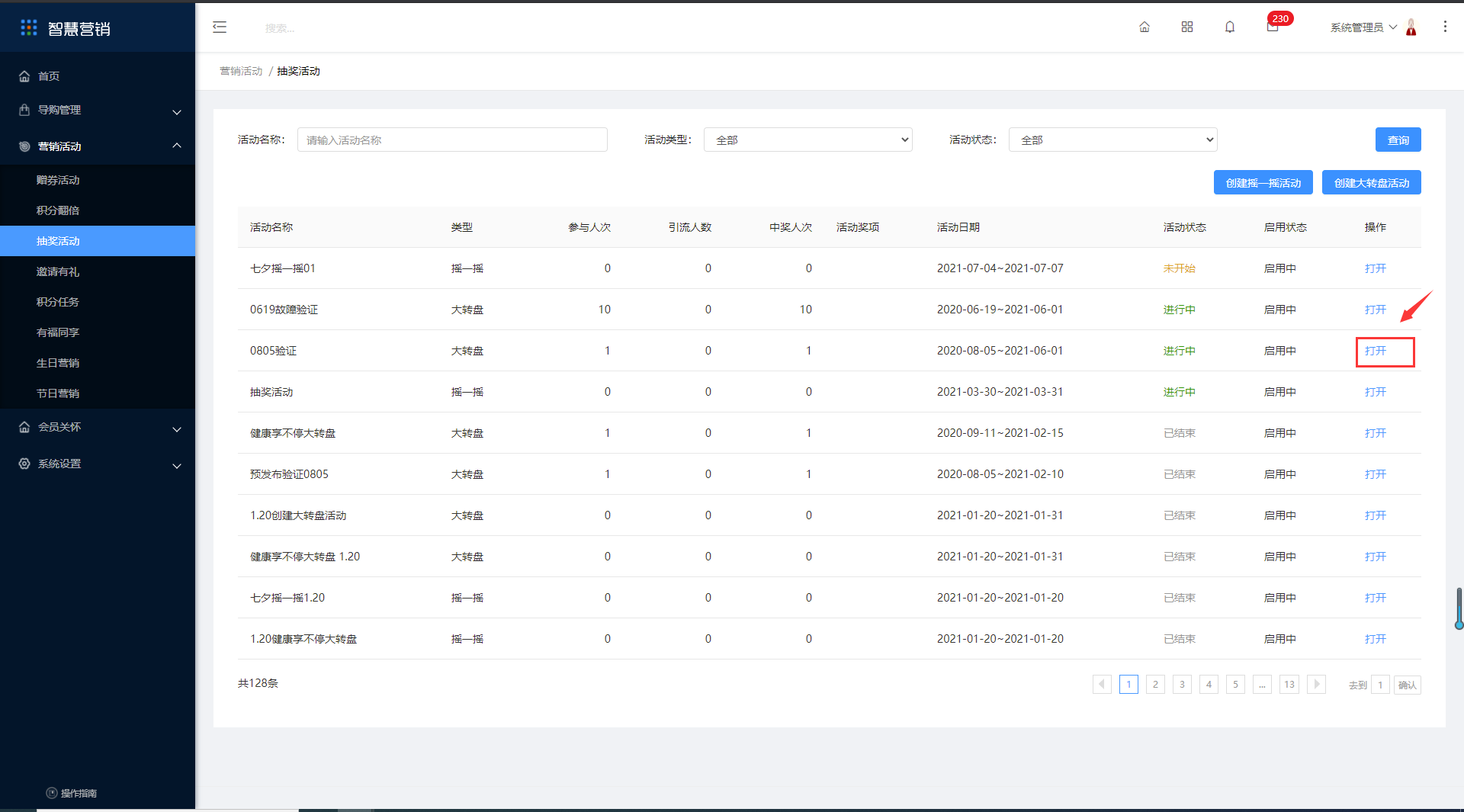The image size is (1464, 812).
Task: Open the 活动状态 dropdown
Action: point(1113,140)
